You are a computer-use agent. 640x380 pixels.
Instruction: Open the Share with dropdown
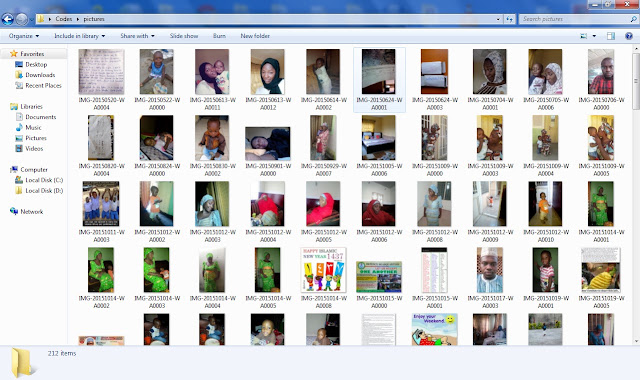[x=137, y=36]
